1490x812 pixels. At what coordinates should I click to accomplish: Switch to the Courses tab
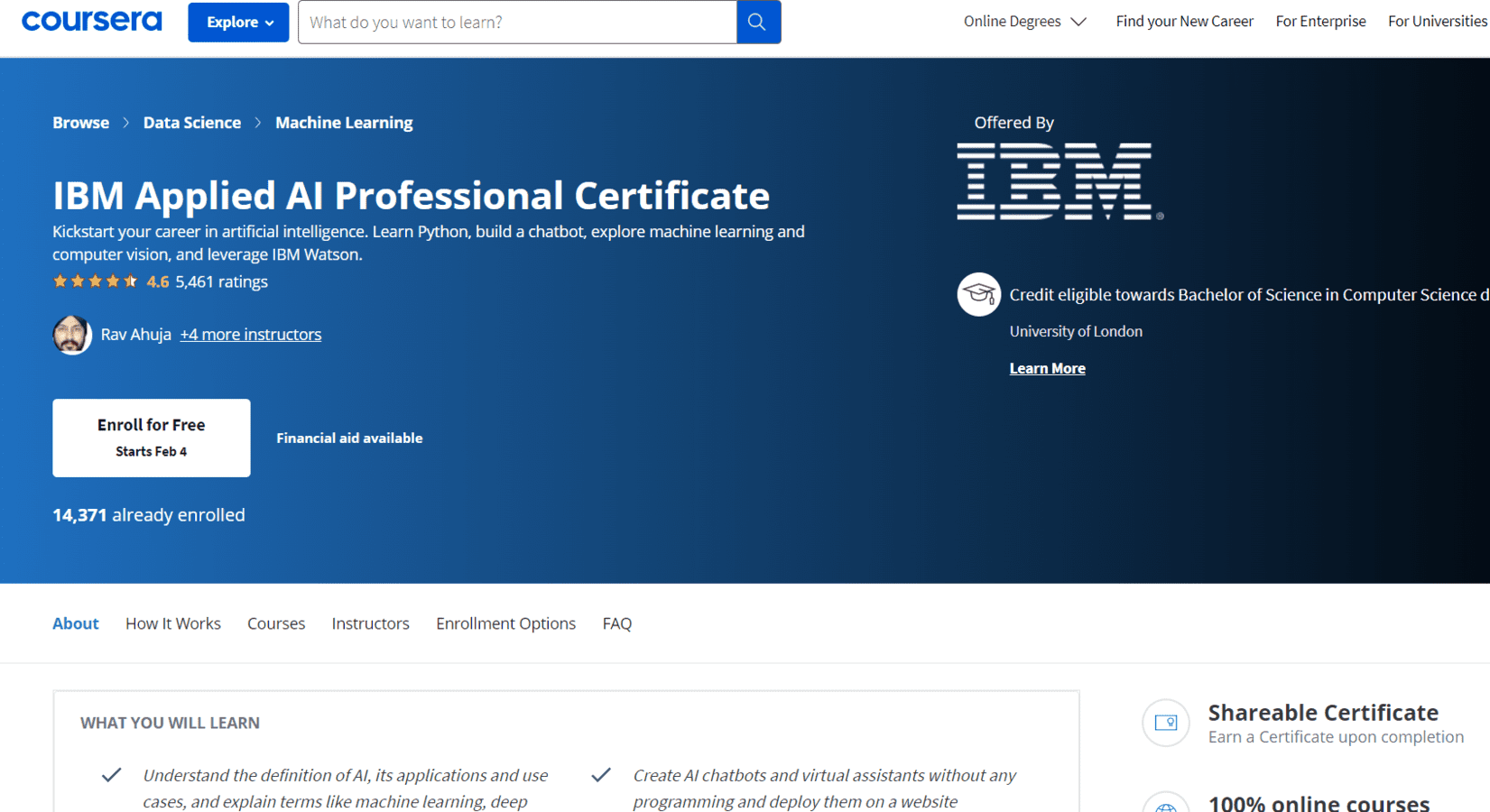pyautogui.click(x=275, y=623)
